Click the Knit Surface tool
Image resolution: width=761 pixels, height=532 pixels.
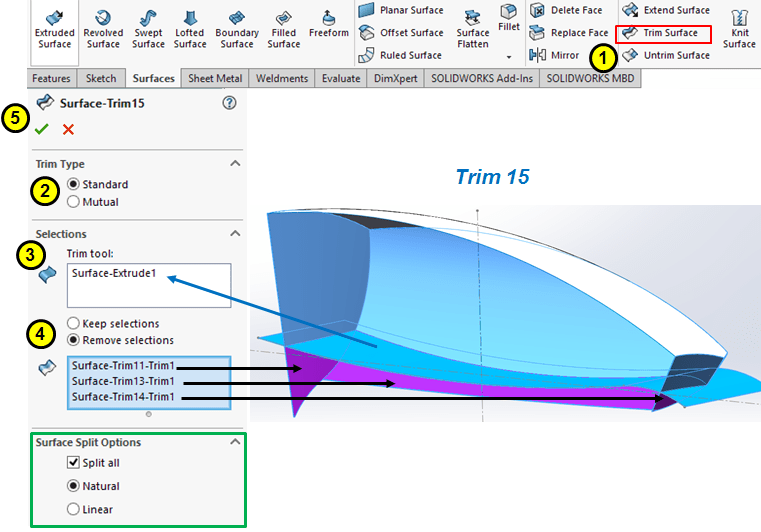click(x=739, y=28)
